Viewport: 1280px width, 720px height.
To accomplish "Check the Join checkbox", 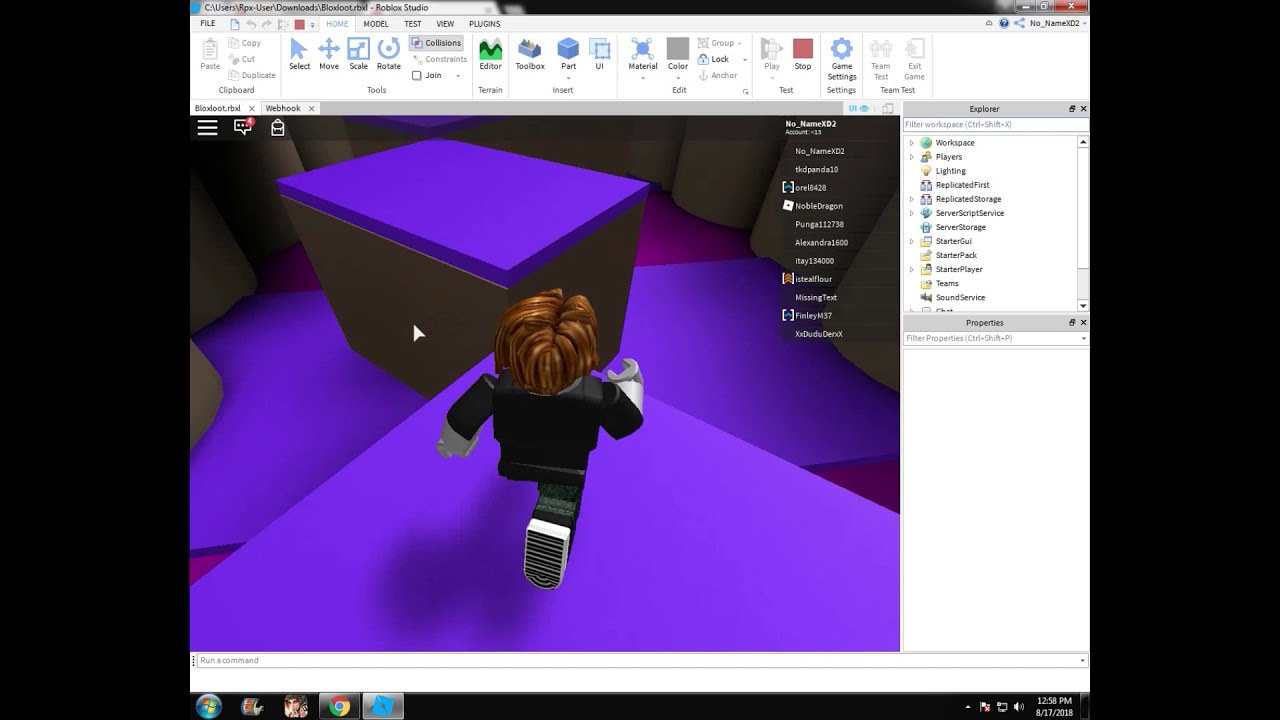I will click(x=417, y=75).
